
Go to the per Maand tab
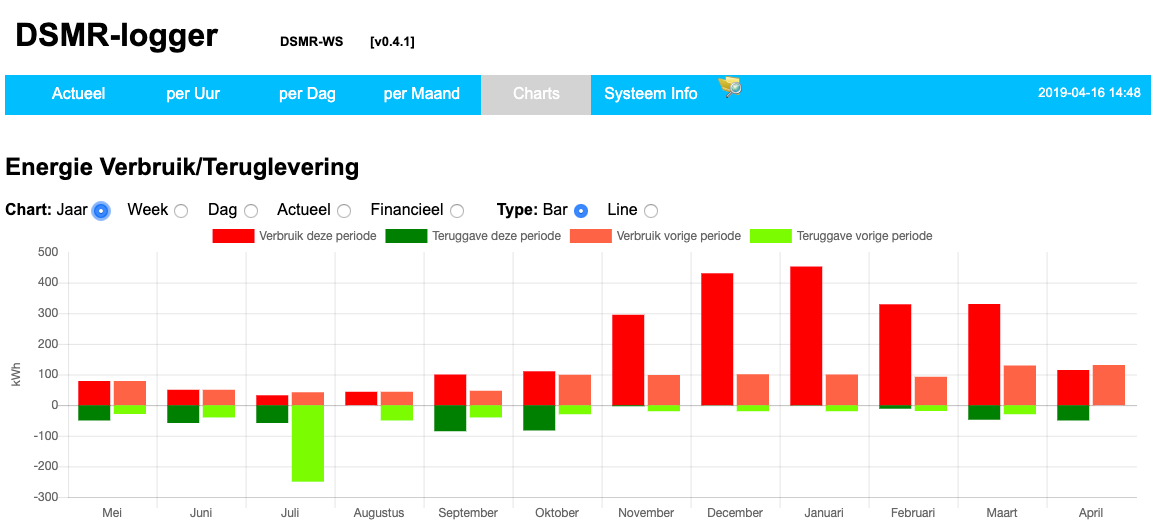point(421,94)
